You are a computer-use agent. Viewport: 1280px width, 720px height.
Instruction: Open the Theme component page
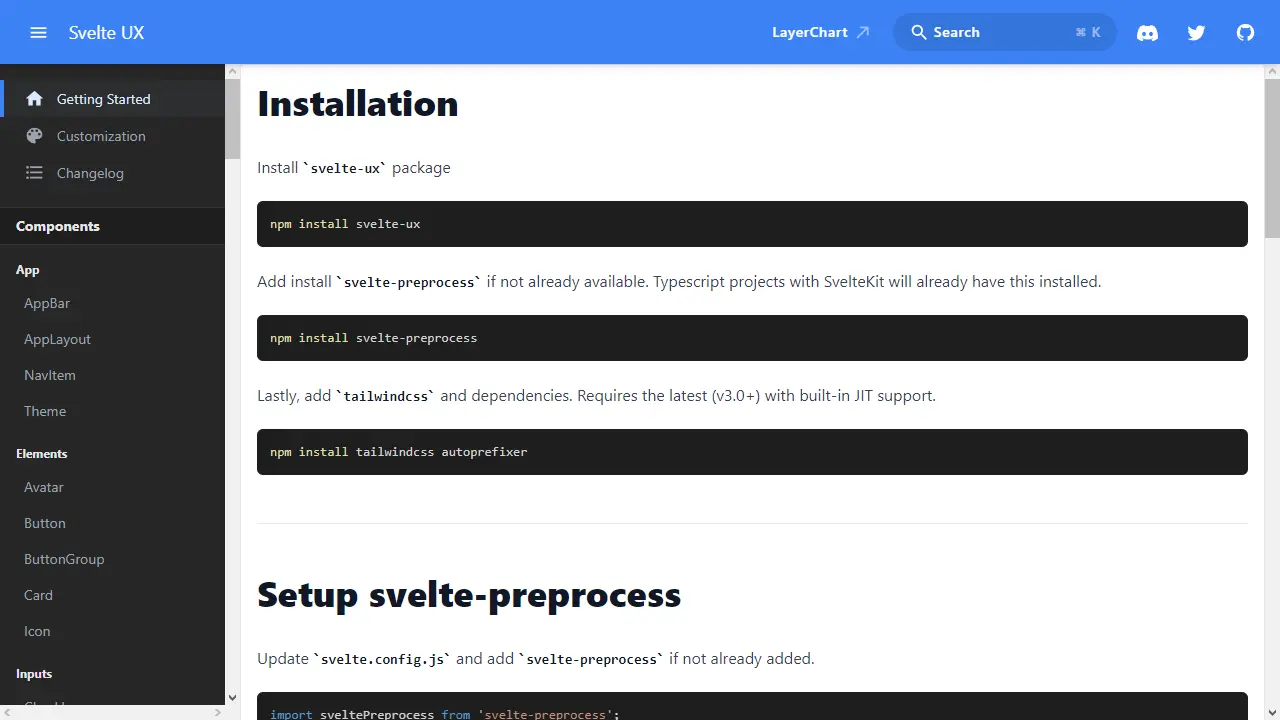[x=45, y=411]
